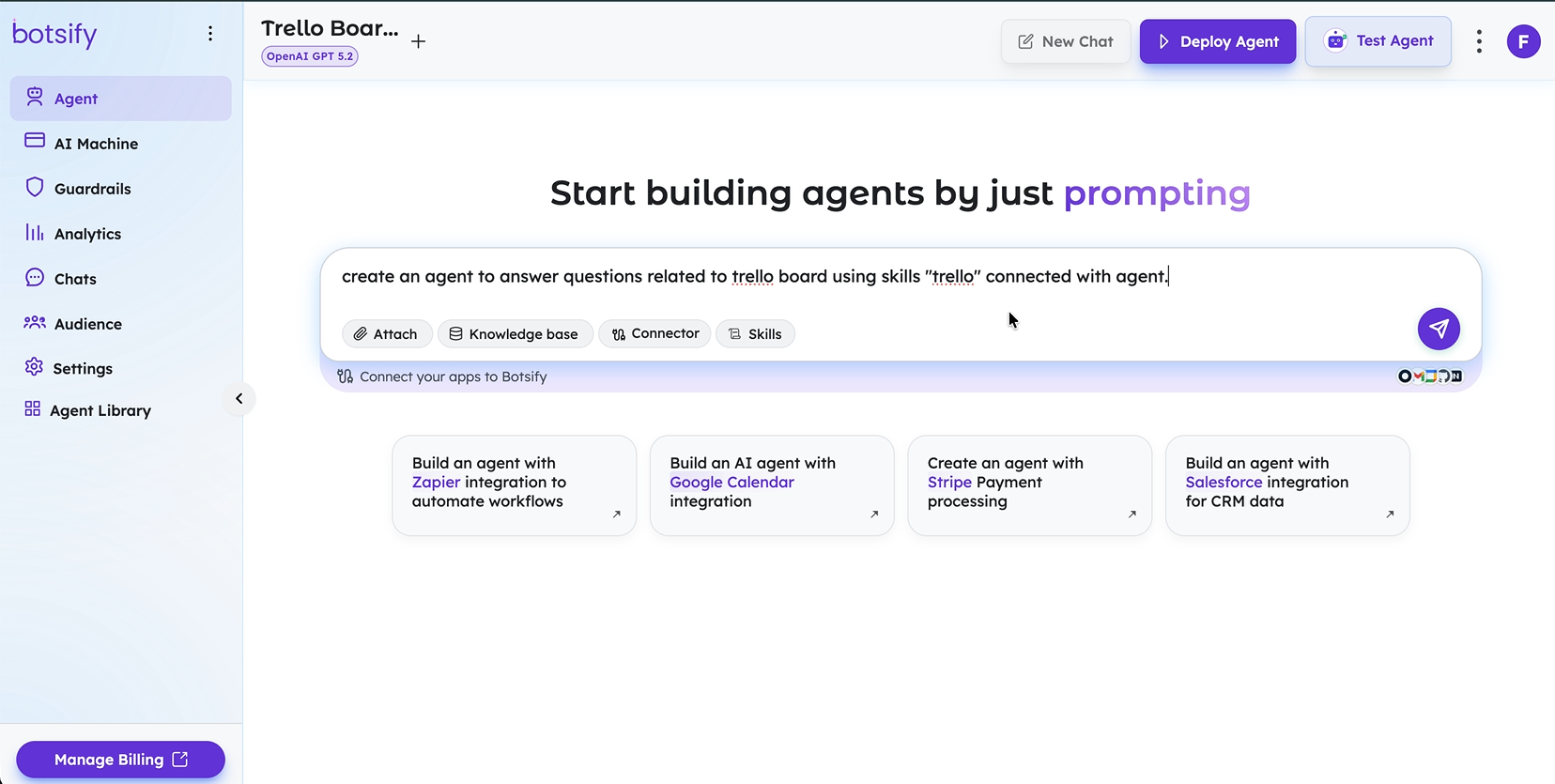The width and height of the screenshot is (1555, 784).
Task: Open the sidebar three-dot menu
Action: [x=210, y=34]
